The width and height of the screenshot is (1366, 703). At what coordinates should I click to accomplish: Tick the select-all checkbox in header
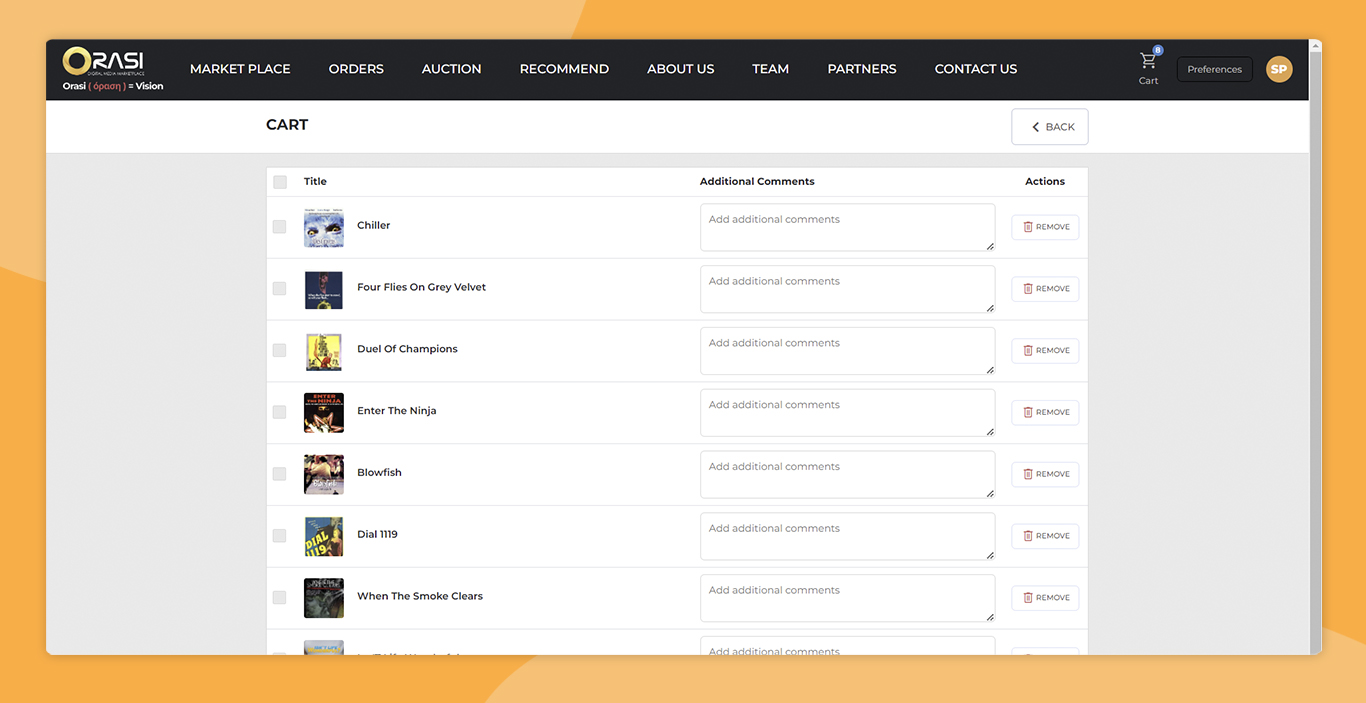click(x=280, y=182)
